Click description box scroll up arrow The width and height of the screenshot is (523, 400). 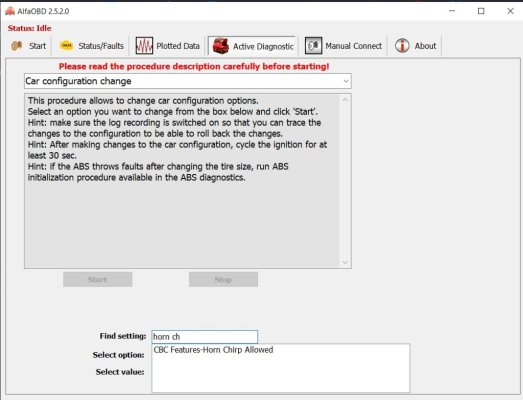[345, 100]
